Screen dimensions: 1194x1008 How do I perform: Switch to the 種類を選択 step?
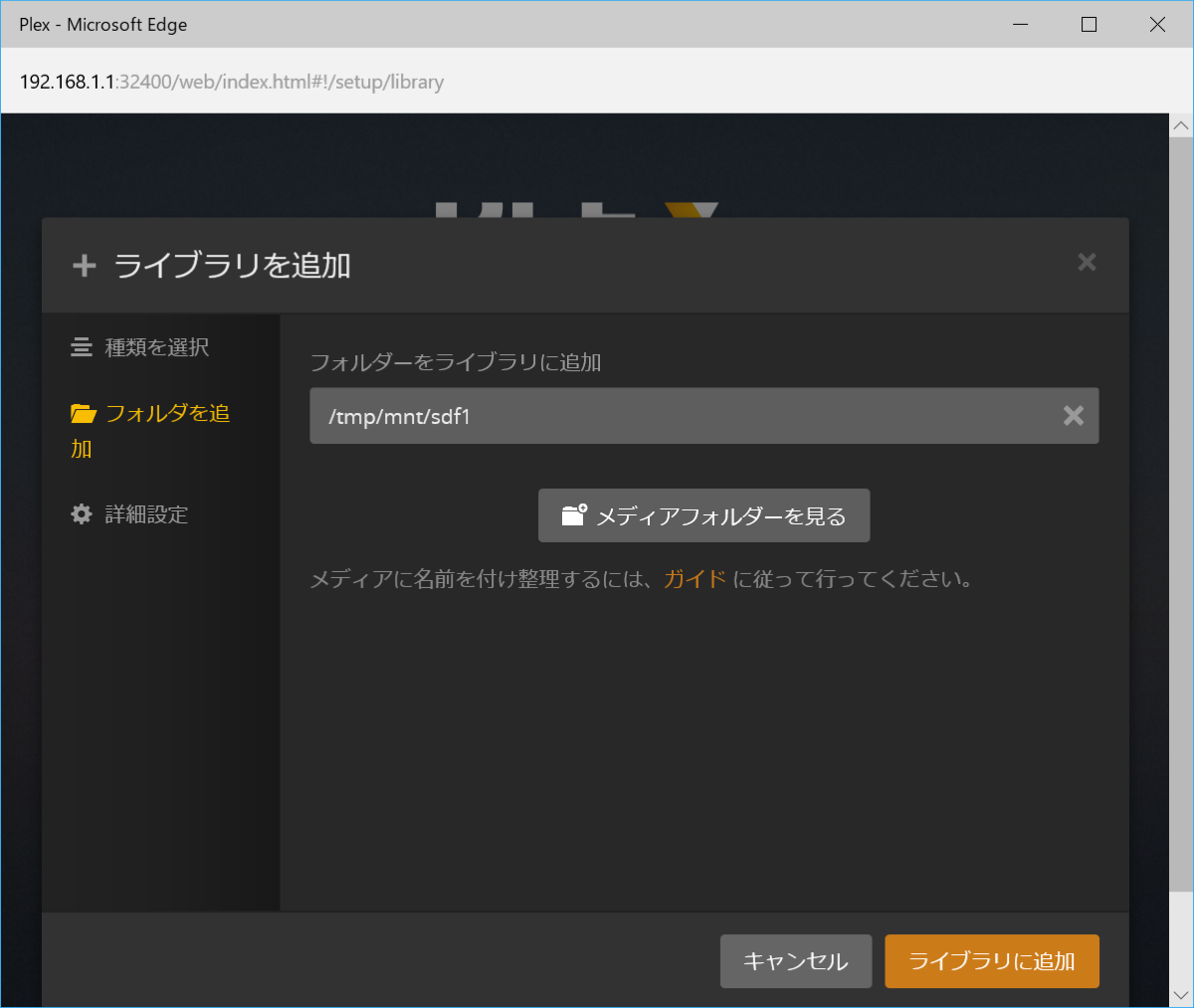156,347
